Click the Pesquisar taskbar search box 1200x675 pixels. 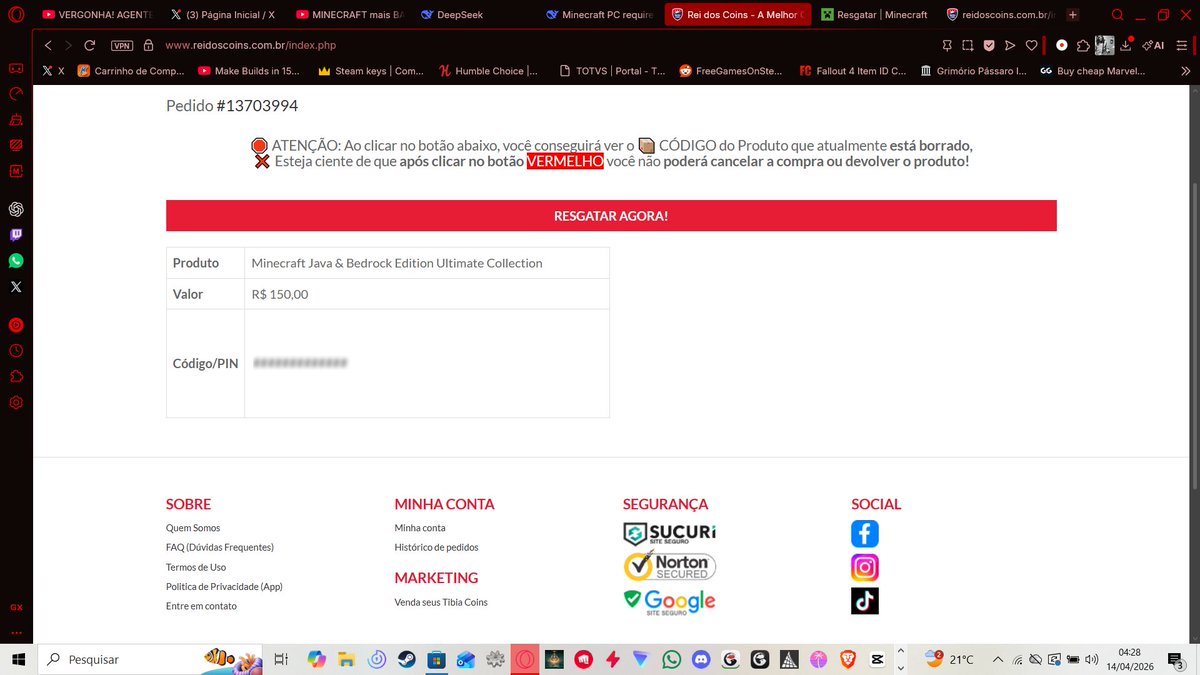pos(150,659)
